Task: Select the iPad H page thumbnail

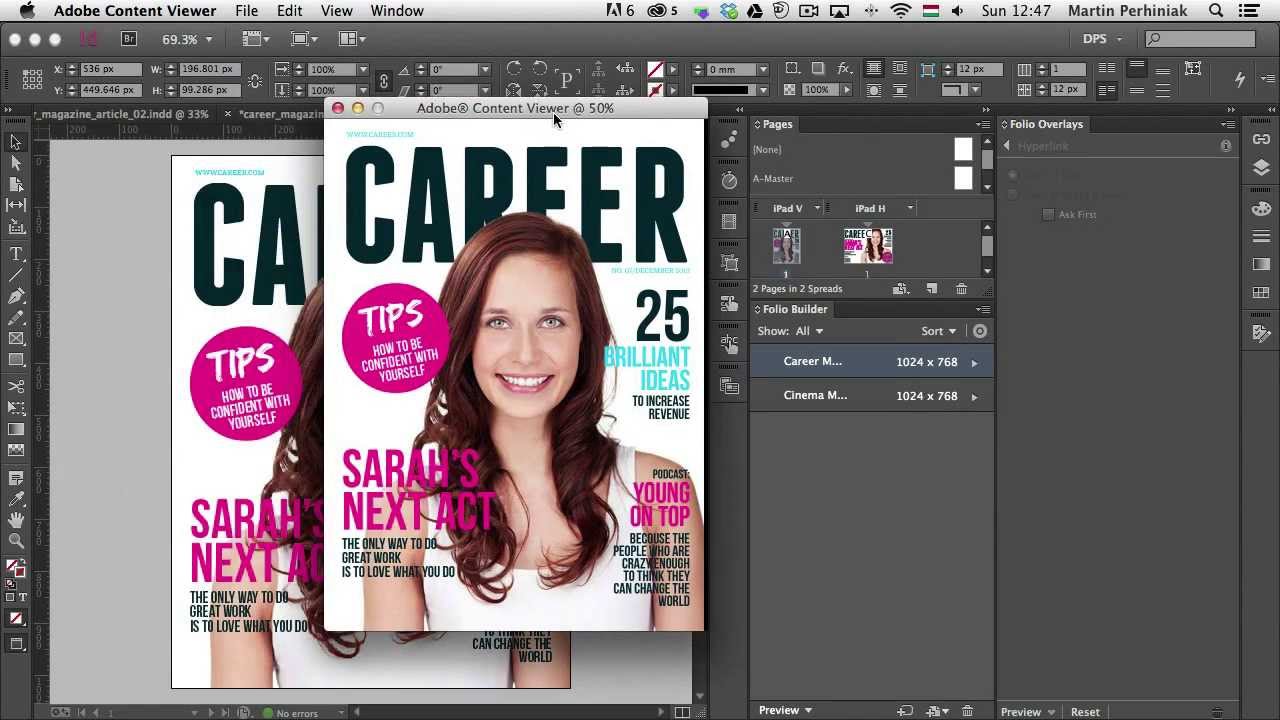Action: (x=867, y=246)
